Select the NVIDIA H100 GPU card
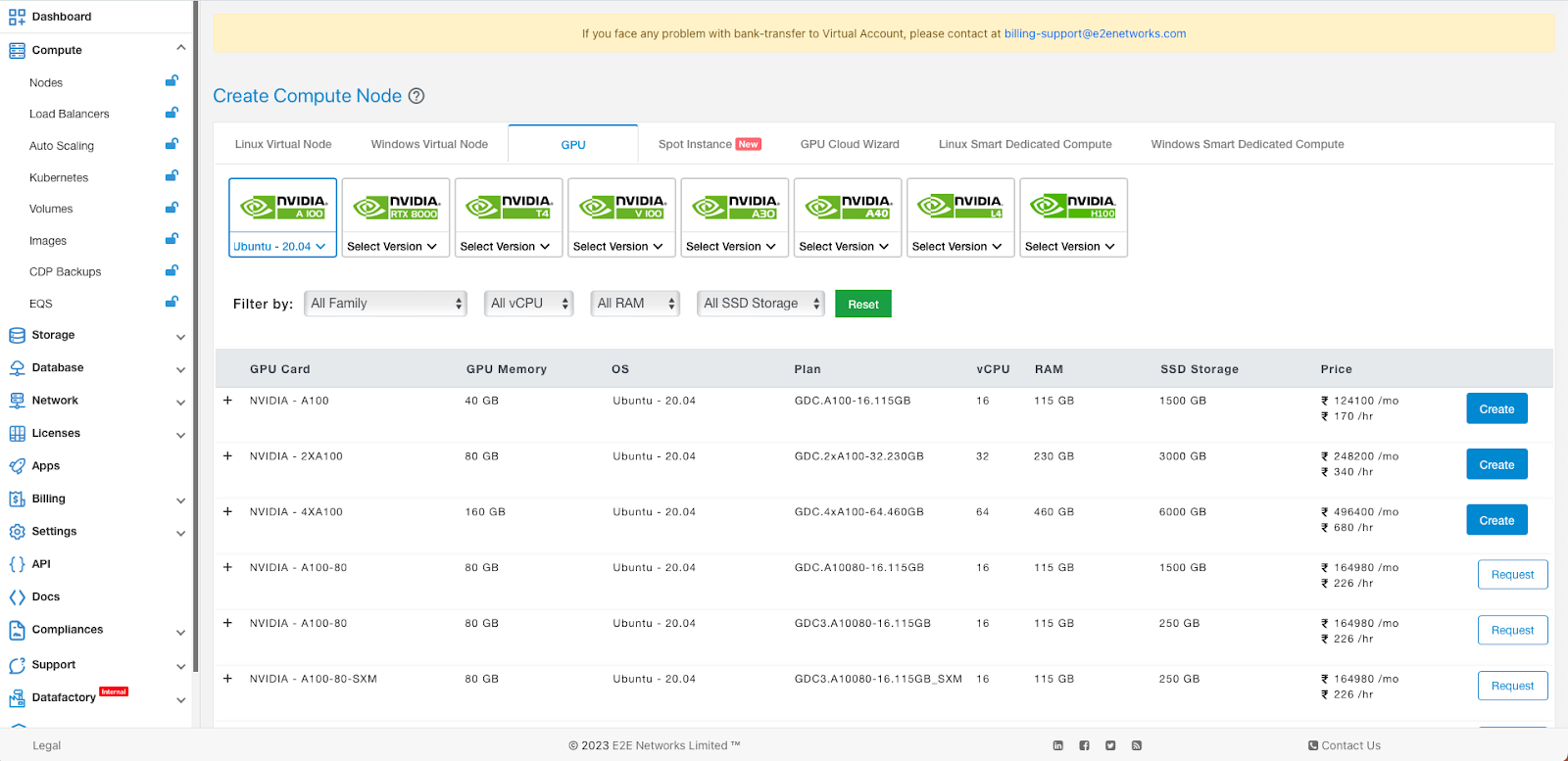This screenshot has width=1568, height=761. point(1073,207)
